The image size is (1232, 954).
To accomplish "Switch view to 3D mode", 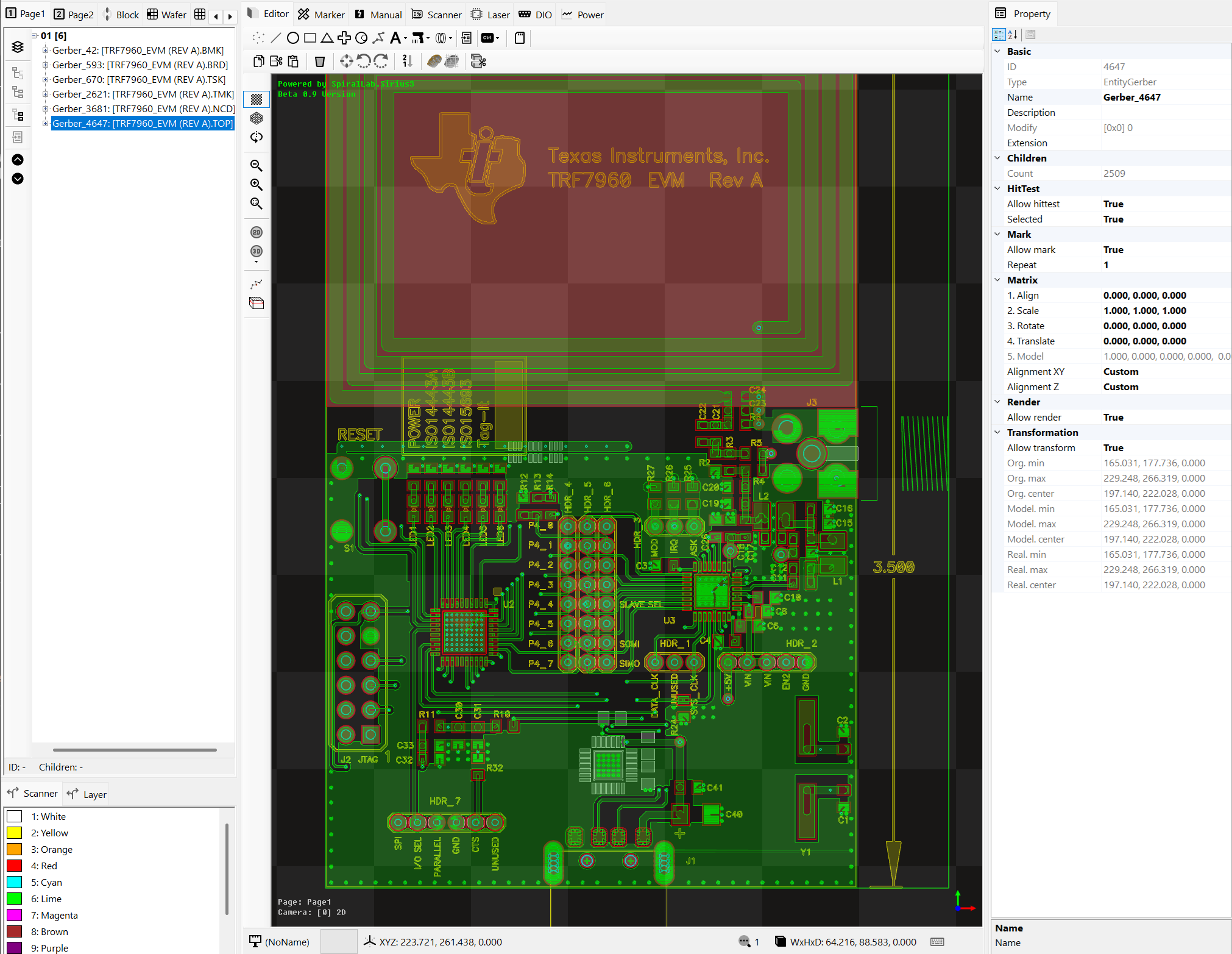I will [x=257, y=251].
